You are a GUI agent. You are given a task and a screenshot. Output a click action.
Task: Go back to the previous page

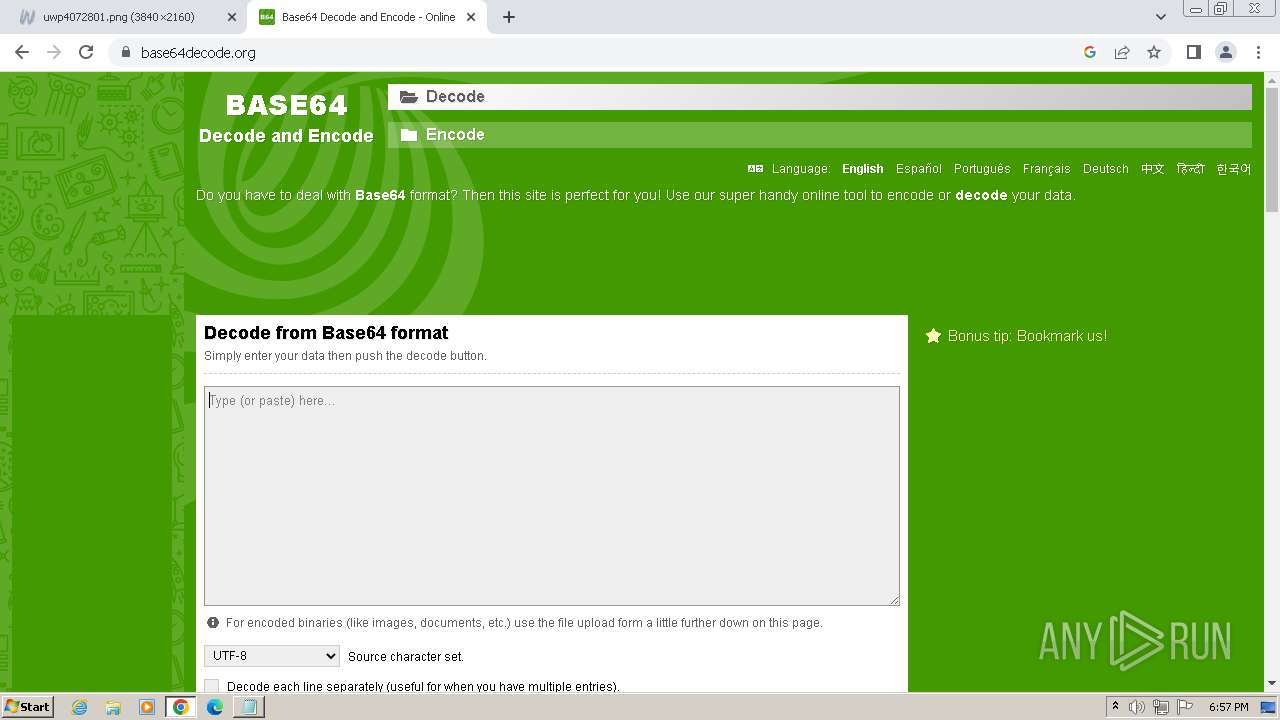click(x=22, y=52)
